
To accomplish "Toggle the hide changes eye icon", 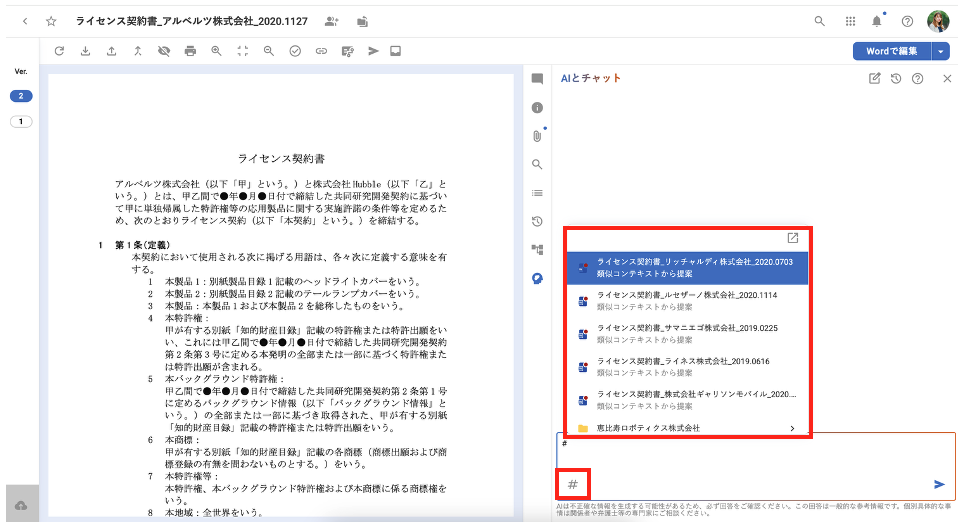I will click(x=164, y=51).
